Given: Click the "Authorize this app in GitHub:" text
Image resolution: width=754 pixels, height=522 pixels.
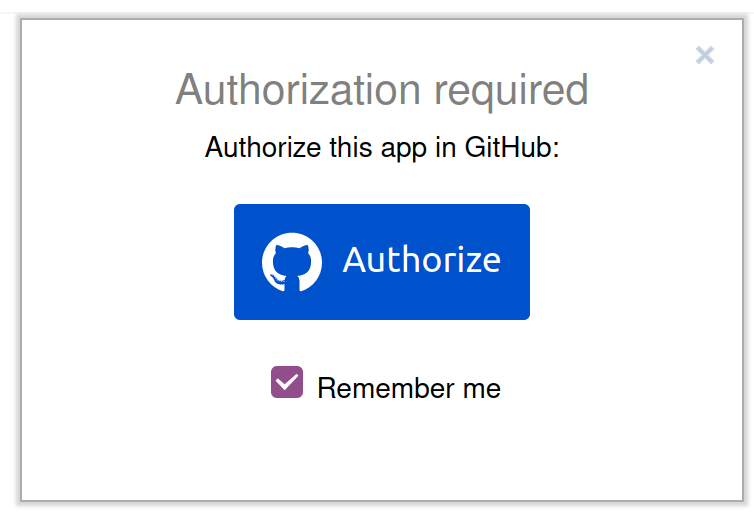Looking at the screenshot, I should tap(382, 148).
